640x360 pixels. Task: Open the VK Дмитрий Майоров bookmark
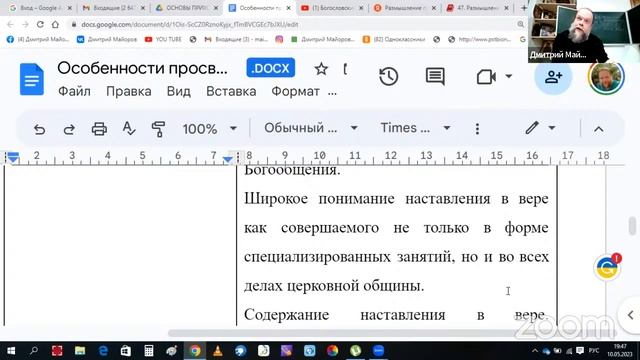click(x=107, y=39)
